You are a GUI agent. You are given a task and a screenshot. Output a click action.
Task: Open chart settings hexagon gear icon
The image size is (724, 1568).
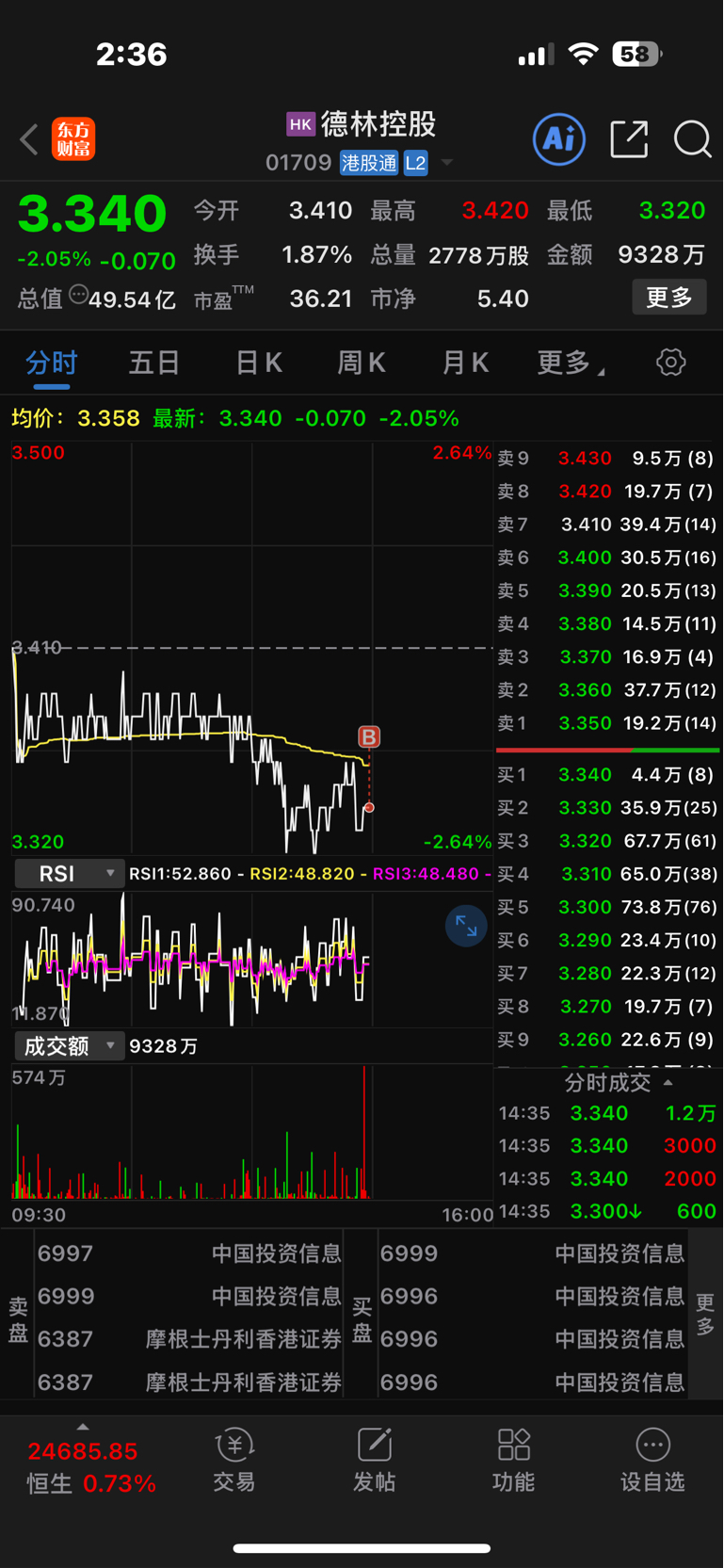[x=671, y=363]
